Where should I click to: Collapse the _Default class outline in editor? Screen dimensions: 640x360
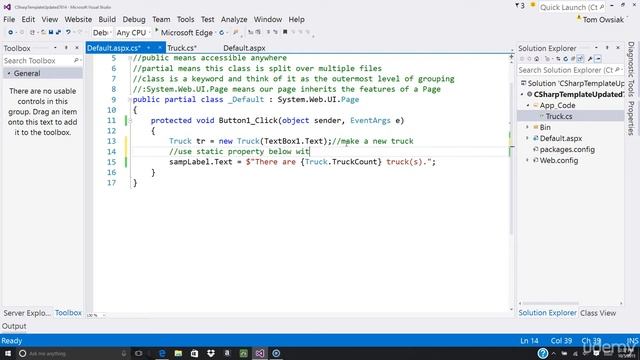[130, 100]
